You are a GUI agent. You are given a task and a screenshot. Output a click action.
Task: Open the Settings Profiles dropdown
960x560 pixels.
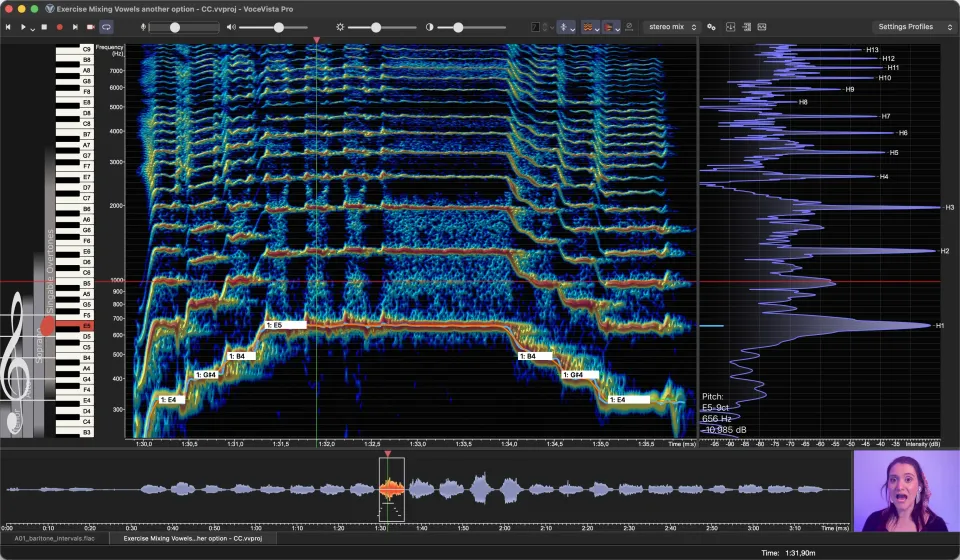913,27
